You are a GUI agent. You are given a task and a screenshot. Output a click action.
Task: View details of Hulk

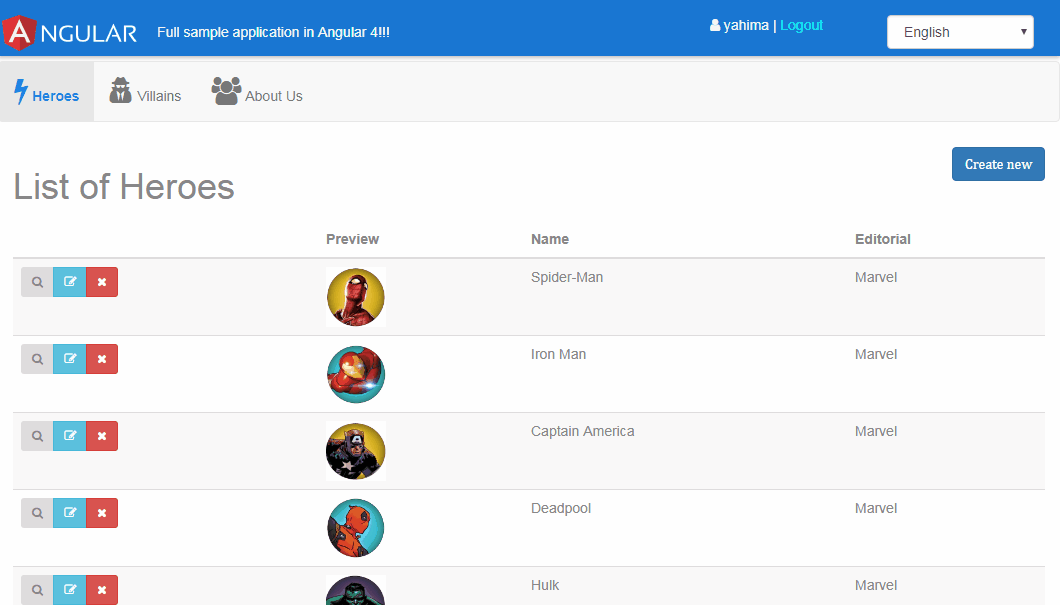pyautogui.click(x=37, y=590)
